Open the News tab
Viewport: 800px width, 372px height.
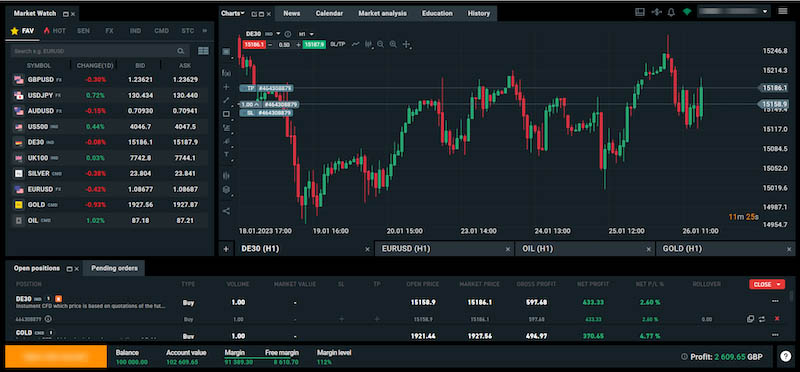[x=292, y=13]
